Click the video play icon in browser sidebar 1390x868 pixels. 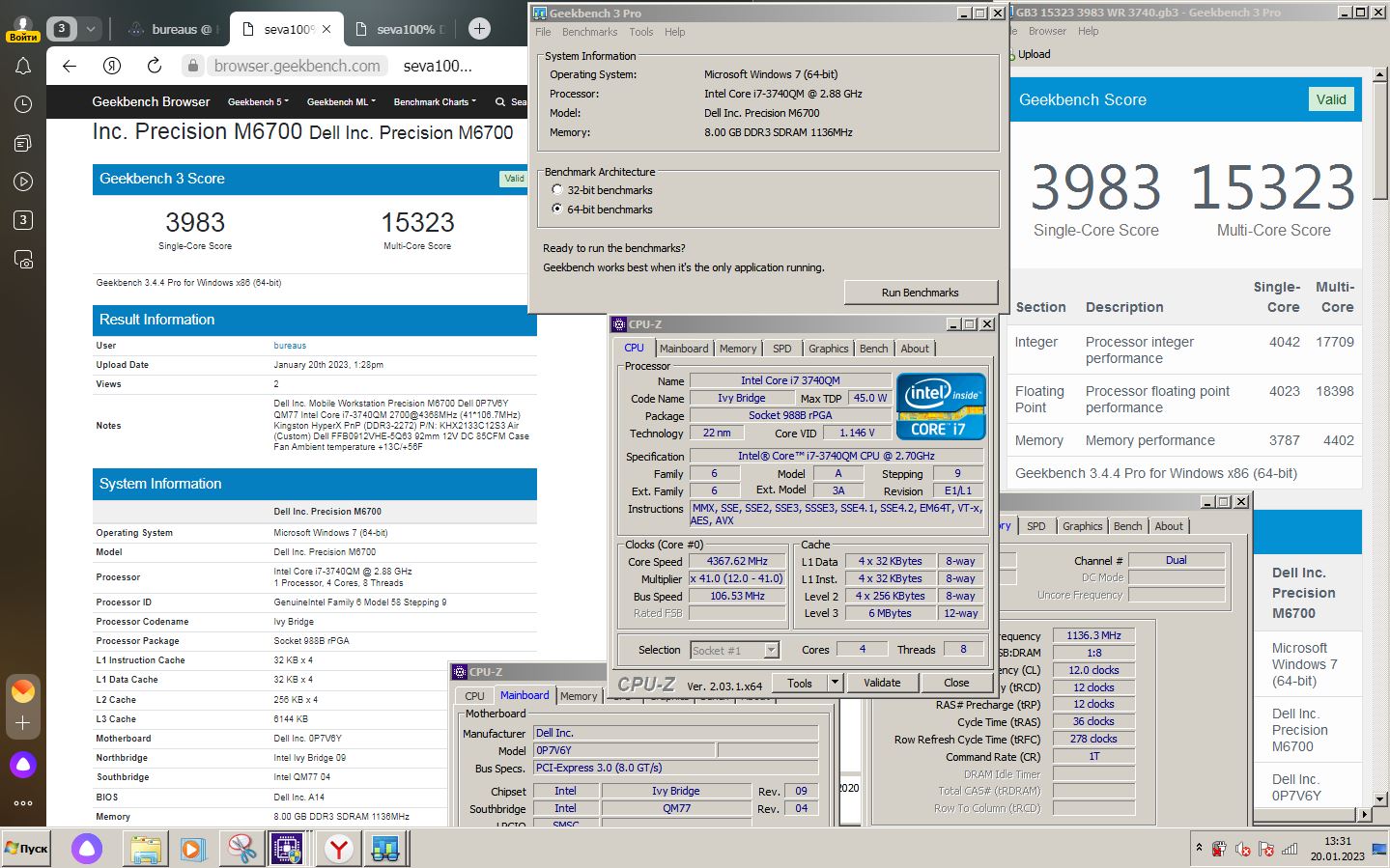coord(23,182)
